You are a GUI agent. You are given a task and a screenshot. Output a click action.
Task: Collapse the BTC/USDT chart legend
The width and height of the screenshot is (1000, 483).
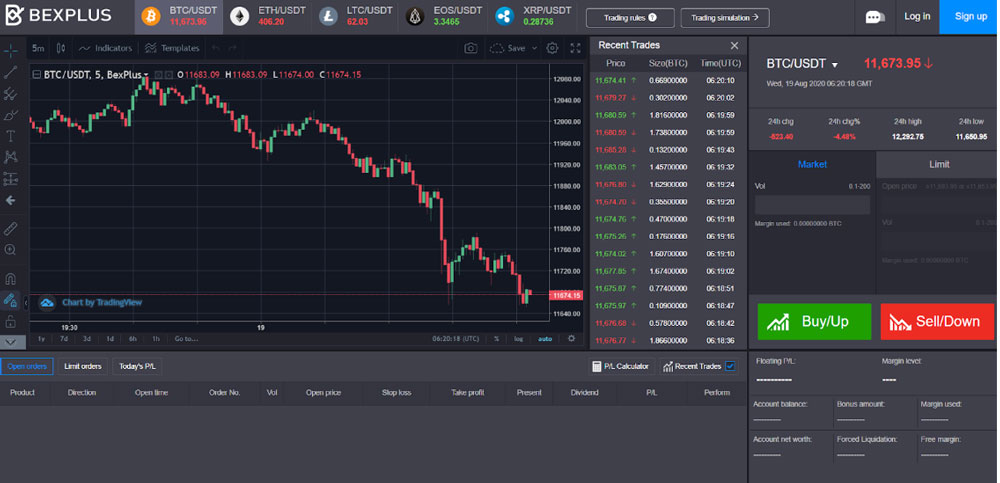click(36, 75)
